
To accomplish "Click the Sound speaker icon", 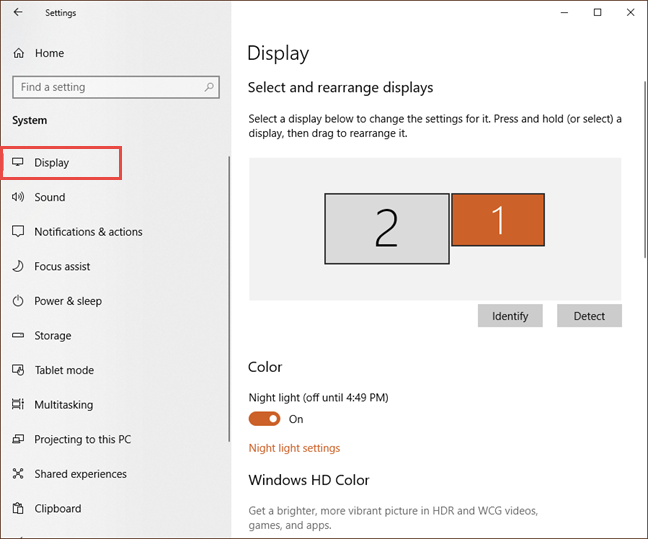I will tap(18, 197).
